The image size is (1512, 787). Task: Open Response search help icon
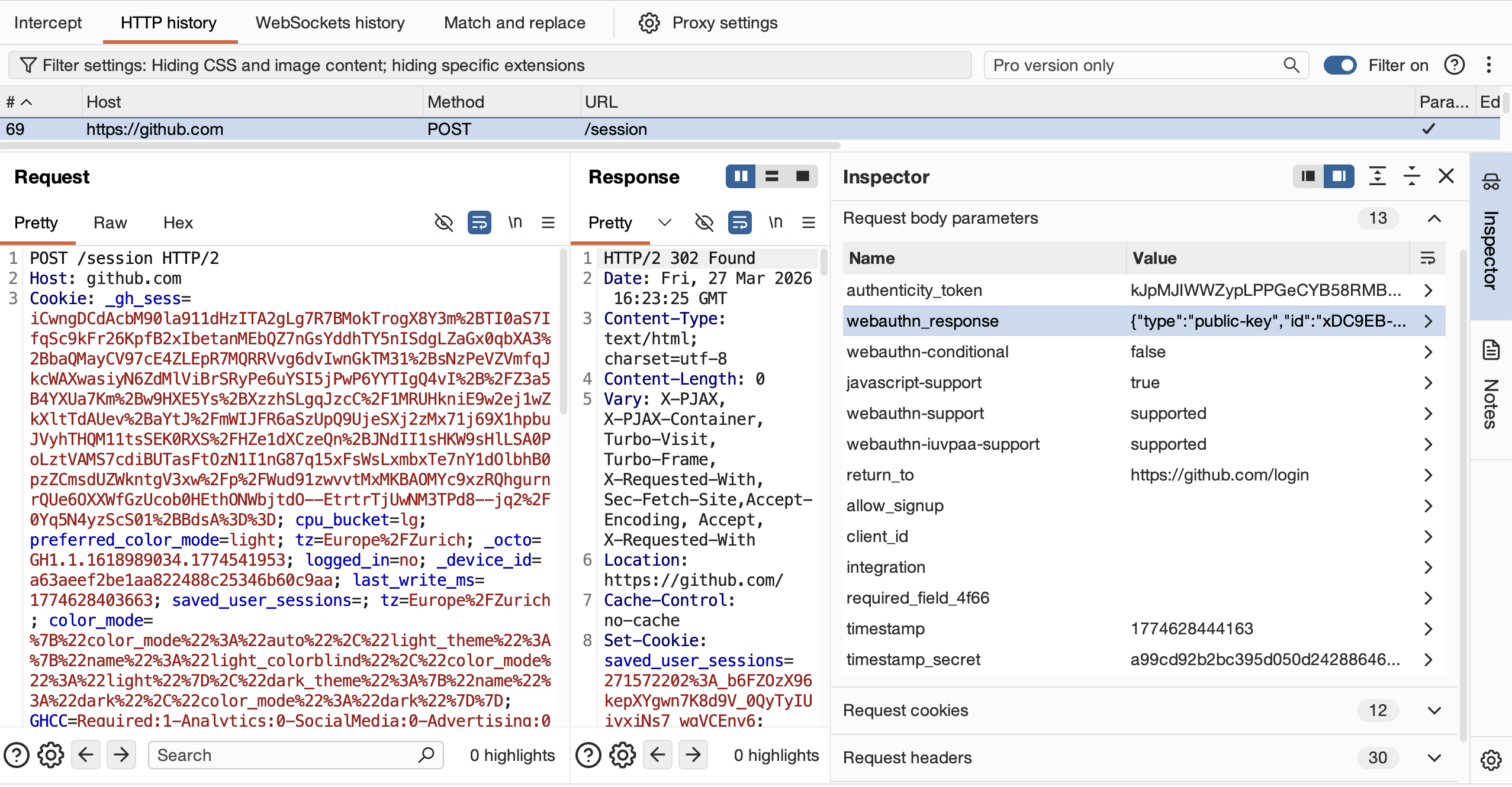pyautogui.click(x=588, y=755)
